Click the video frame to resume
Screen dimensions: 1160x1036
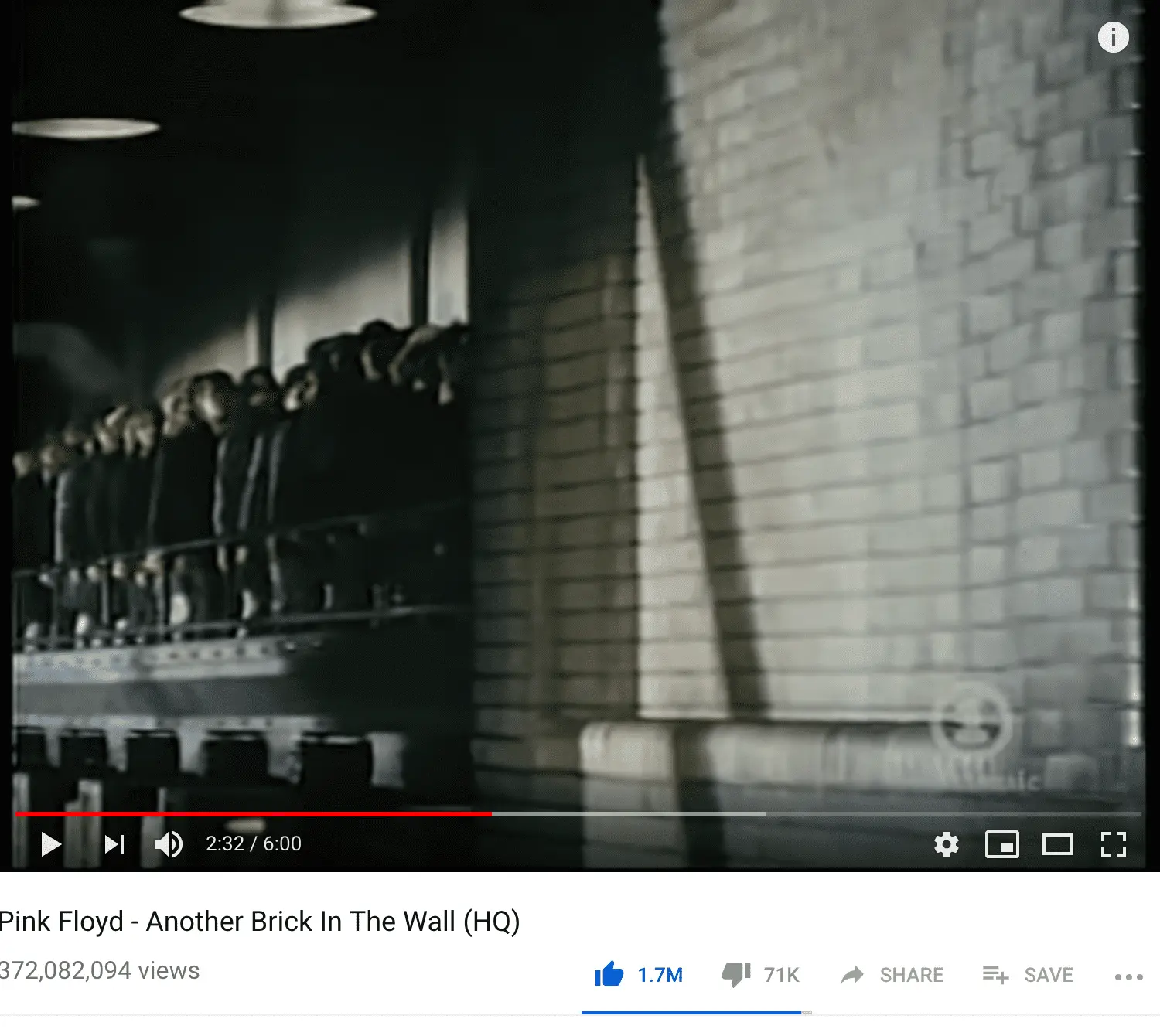tap(578, 402)
